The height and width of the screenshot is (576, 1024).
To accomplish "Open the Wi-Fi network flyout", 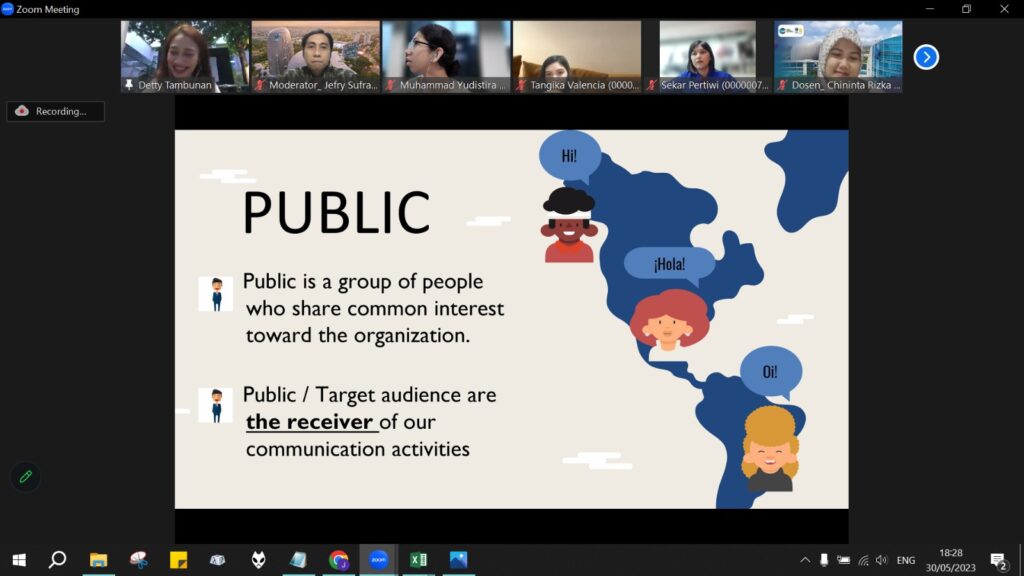I will (863, 560).
